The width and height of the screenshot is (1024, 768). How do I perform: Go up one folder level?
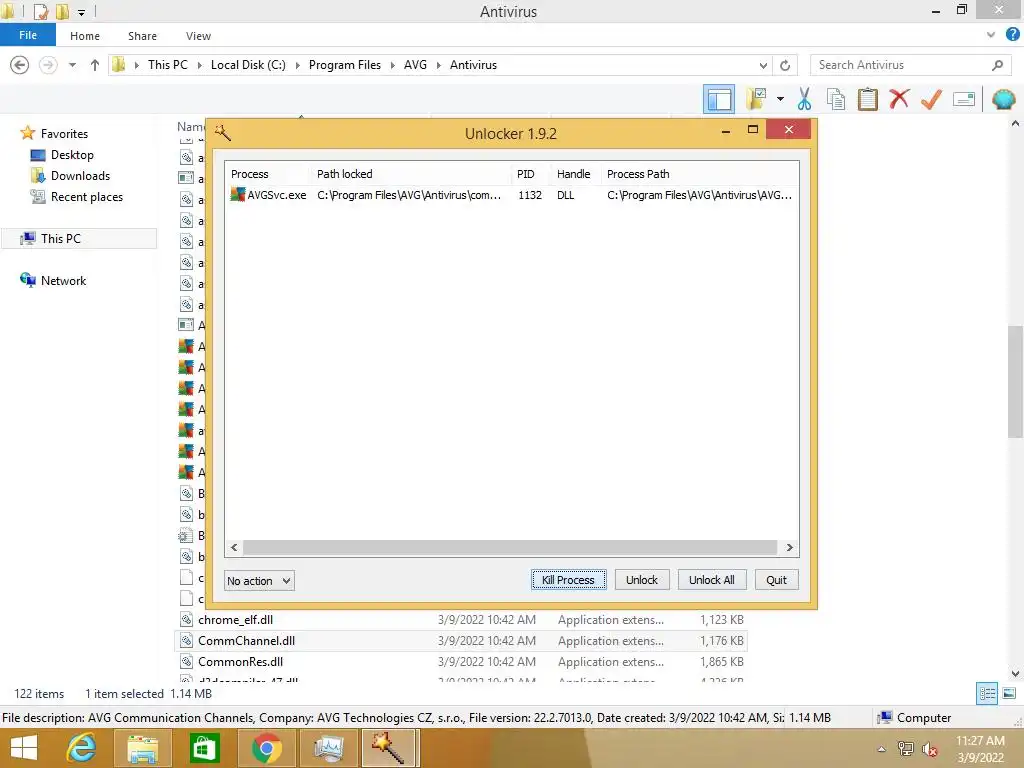(x=95, y=65)
